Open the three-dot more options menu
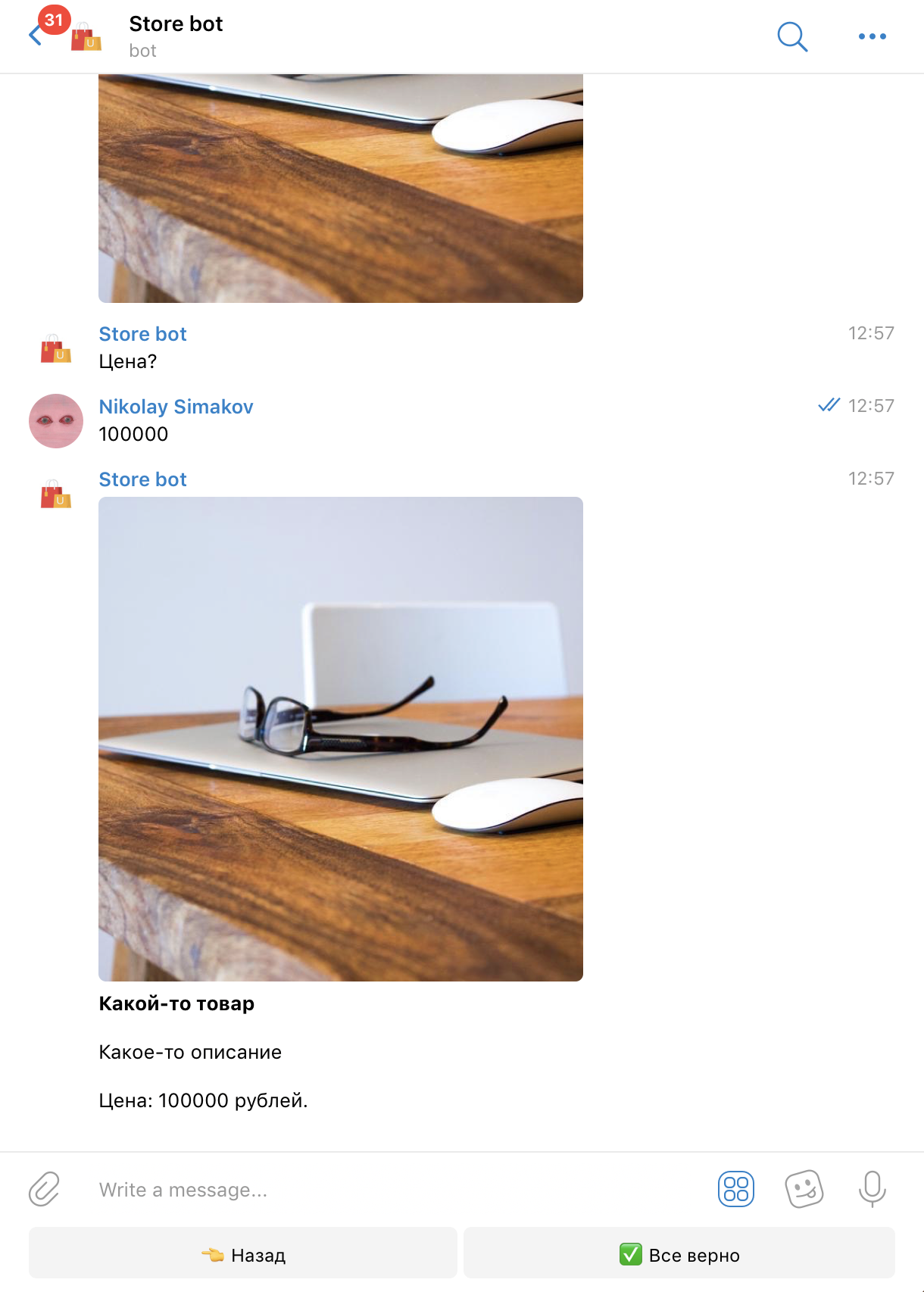This screenshot has height=1292, width=924. [x=872, y=36]
